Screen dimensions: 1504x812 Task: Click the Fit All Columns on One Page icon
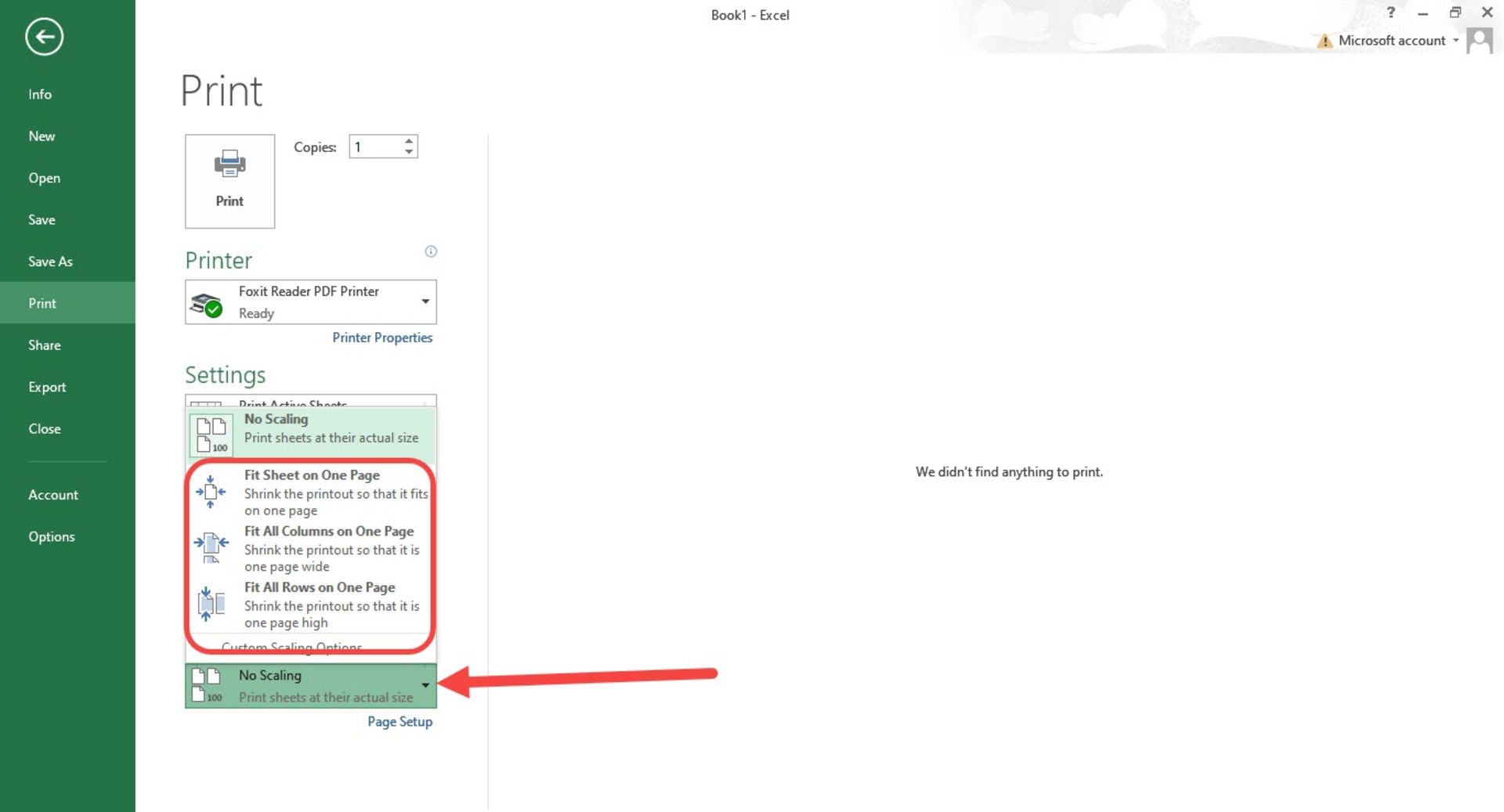(211, 547)
